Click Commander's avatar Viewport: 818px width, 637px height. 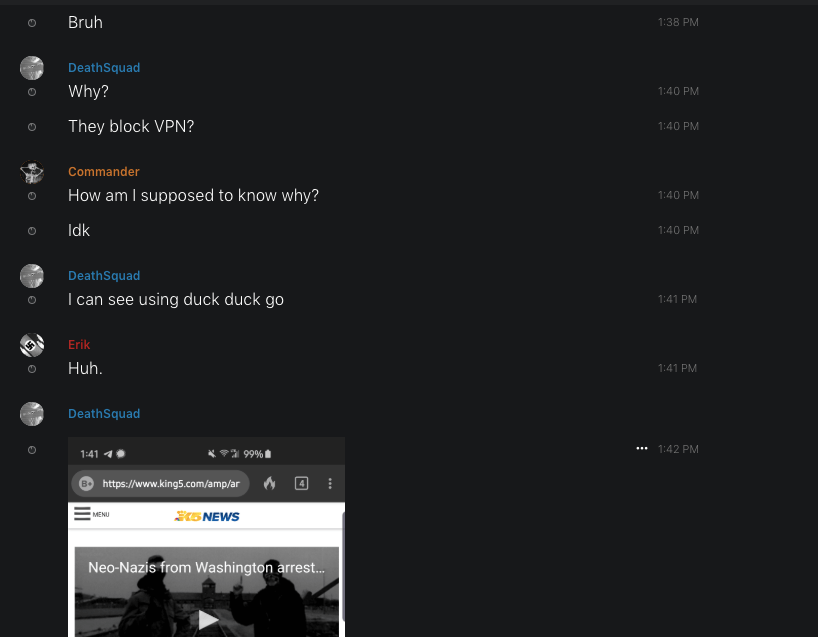point(32,172)
